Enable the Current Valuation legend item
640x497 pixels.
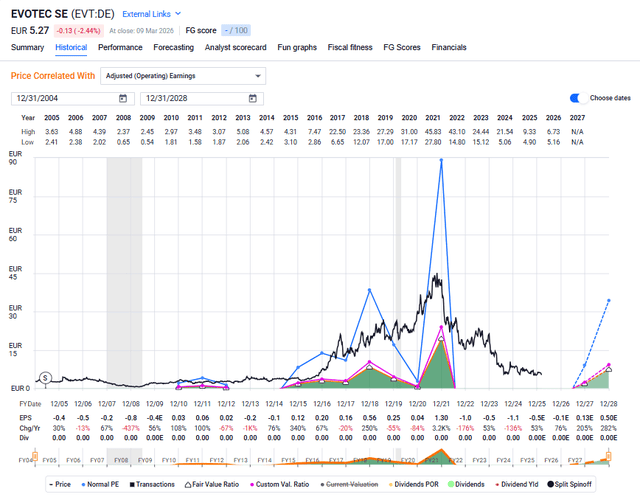pos(349,484)
